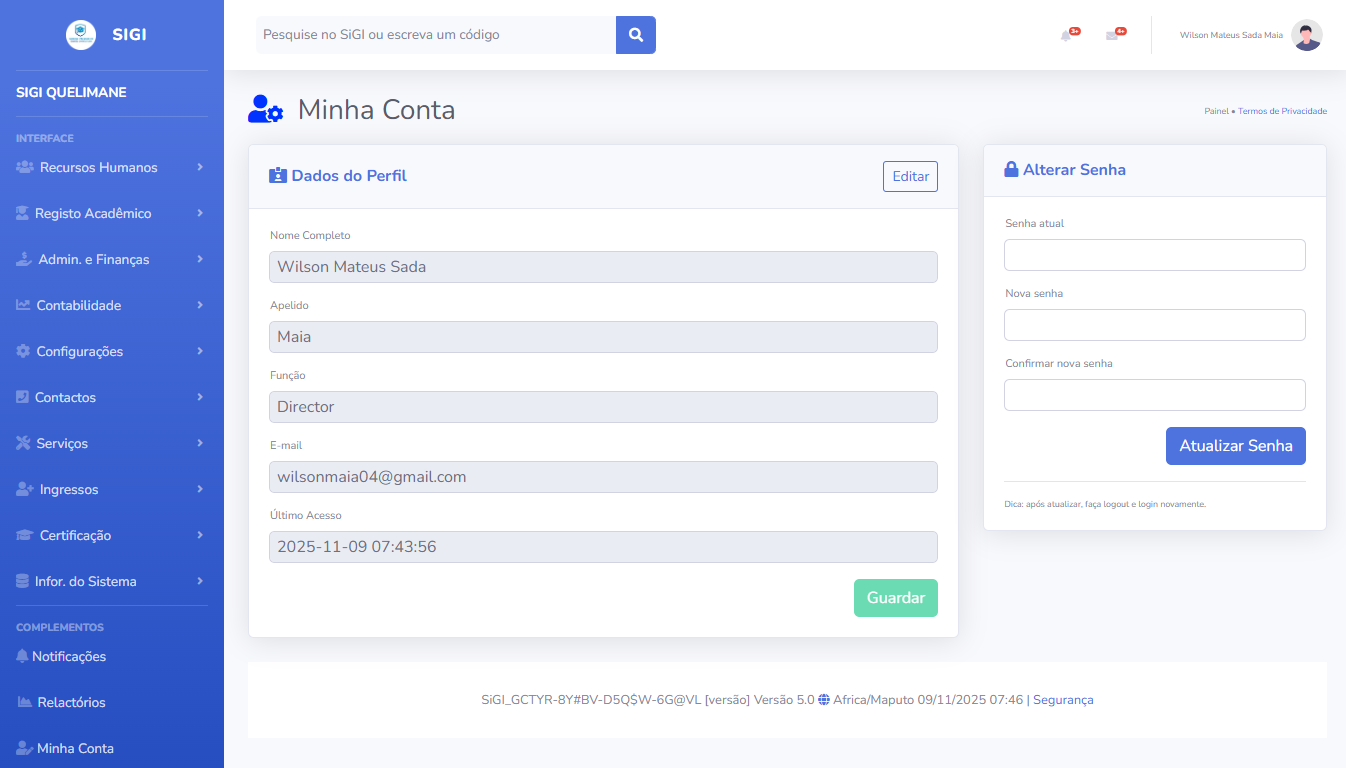
Task: Focus the Senha atual input field
Action: tap(1154, 255)
